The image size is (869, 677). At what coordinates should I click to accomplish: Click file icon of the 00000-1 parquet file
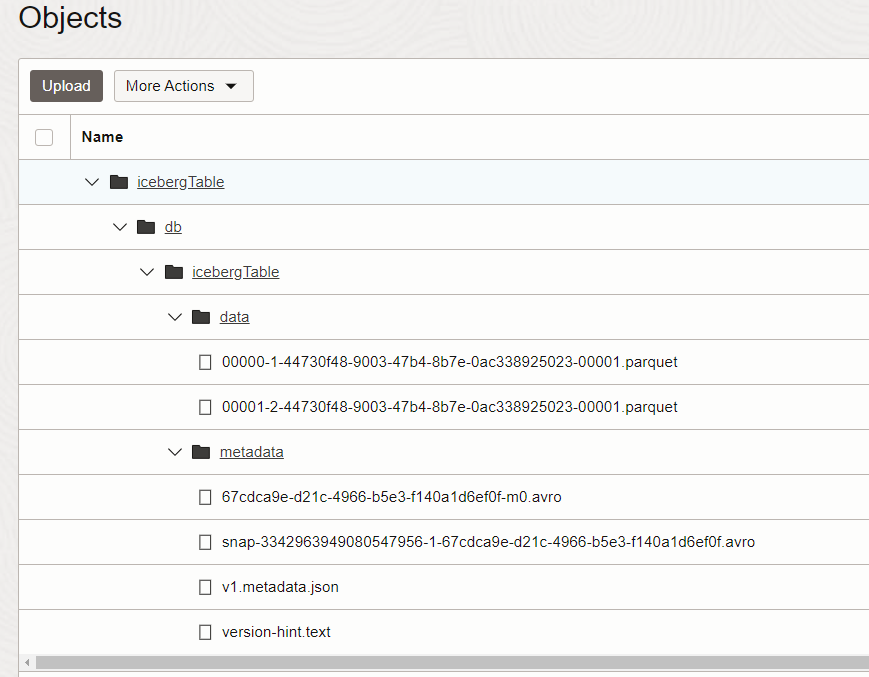point(205,362)
